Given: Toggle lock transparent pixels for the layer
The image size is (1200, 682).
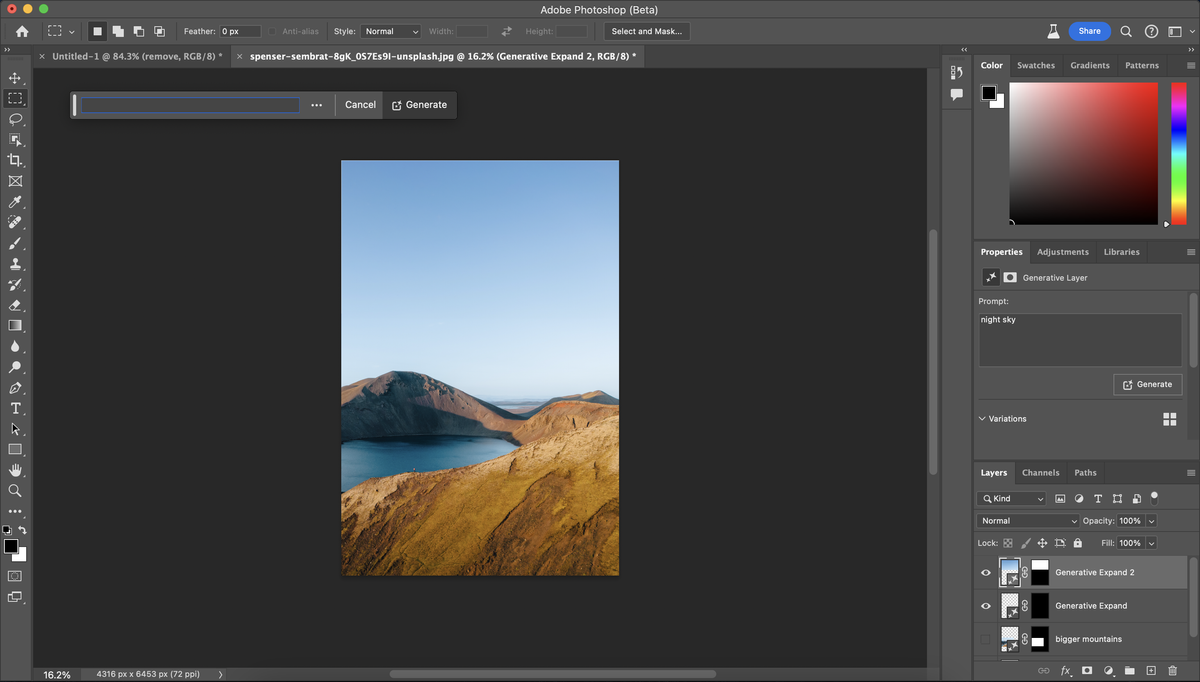Looking at the screenshot, I should (1007, 542).
